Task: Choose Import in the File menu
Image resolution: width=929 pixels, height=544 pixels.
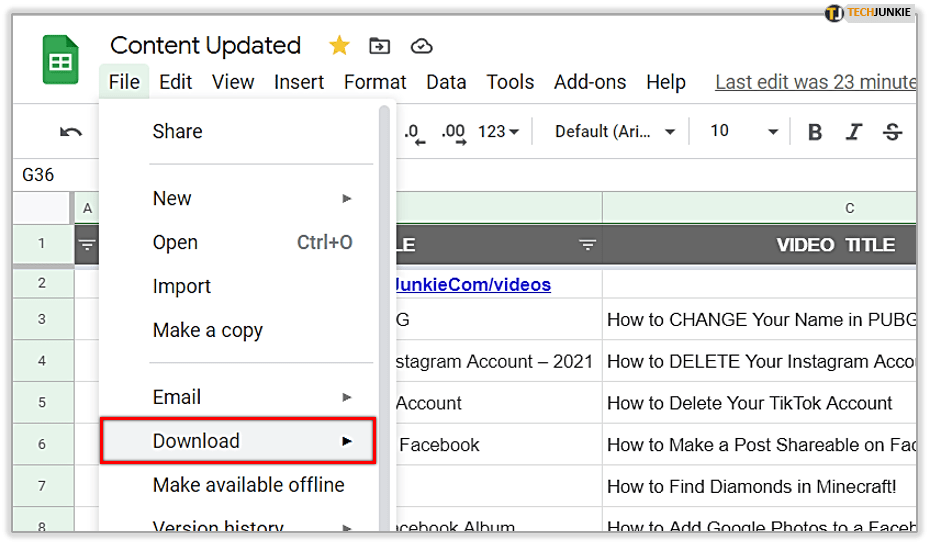Action: (x=181, y=286)
